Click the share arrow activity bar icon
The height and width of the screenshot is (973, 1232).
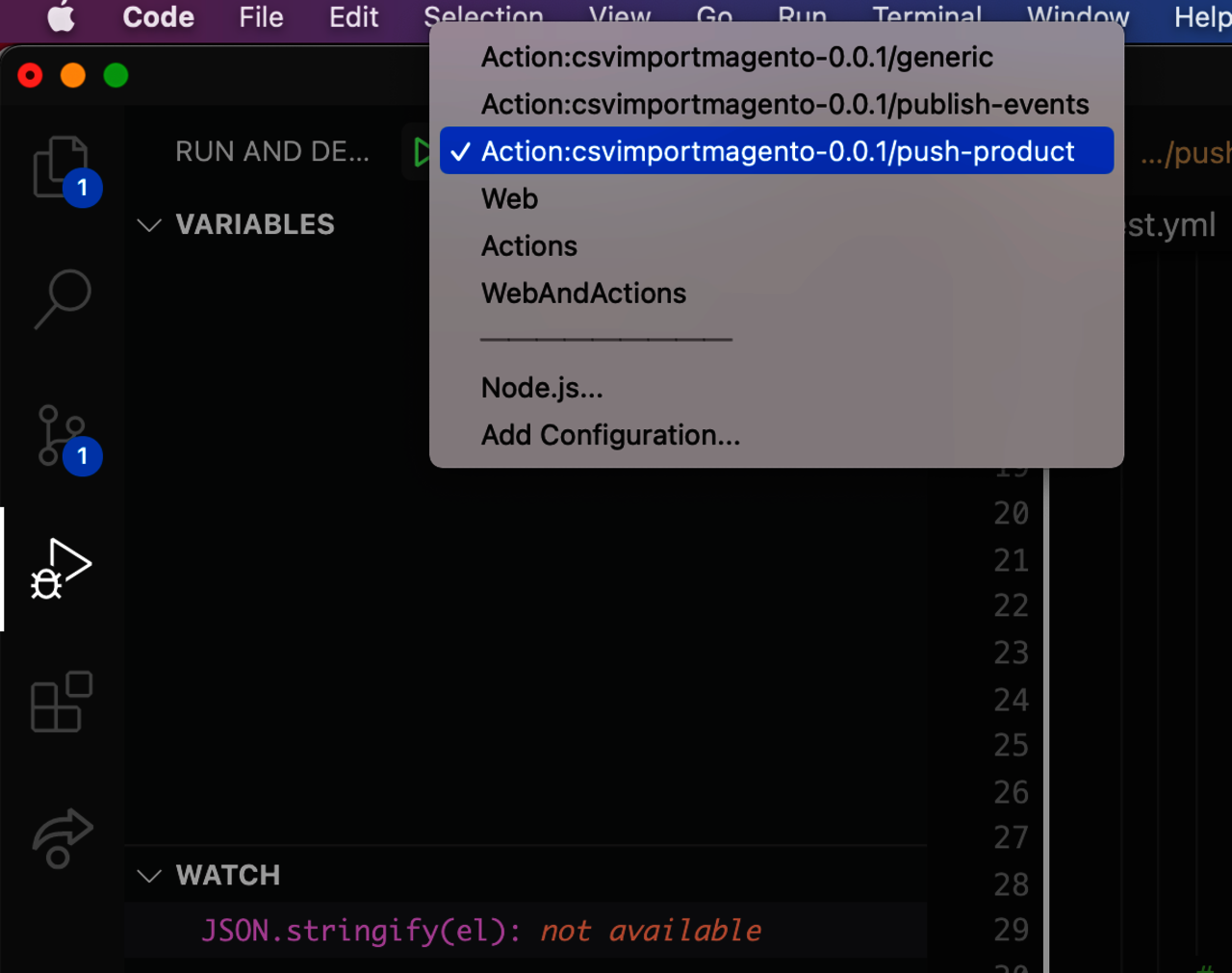[x=62, y=836]
